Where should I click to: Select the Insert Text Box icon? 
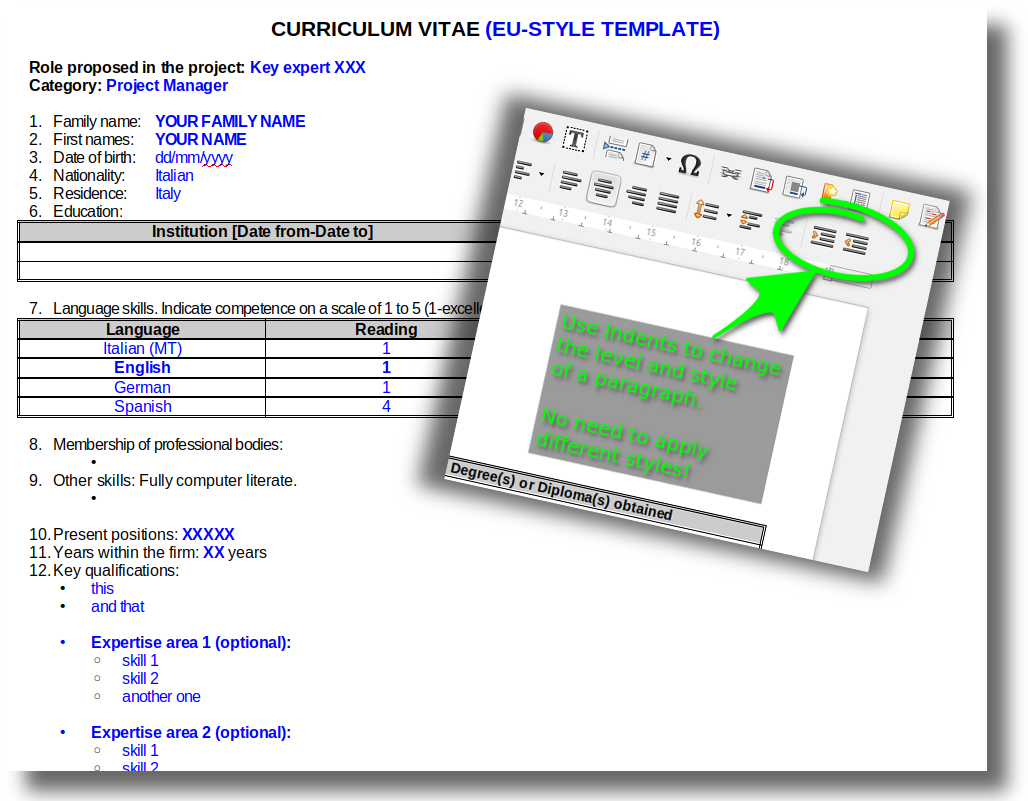click(575, 140)
